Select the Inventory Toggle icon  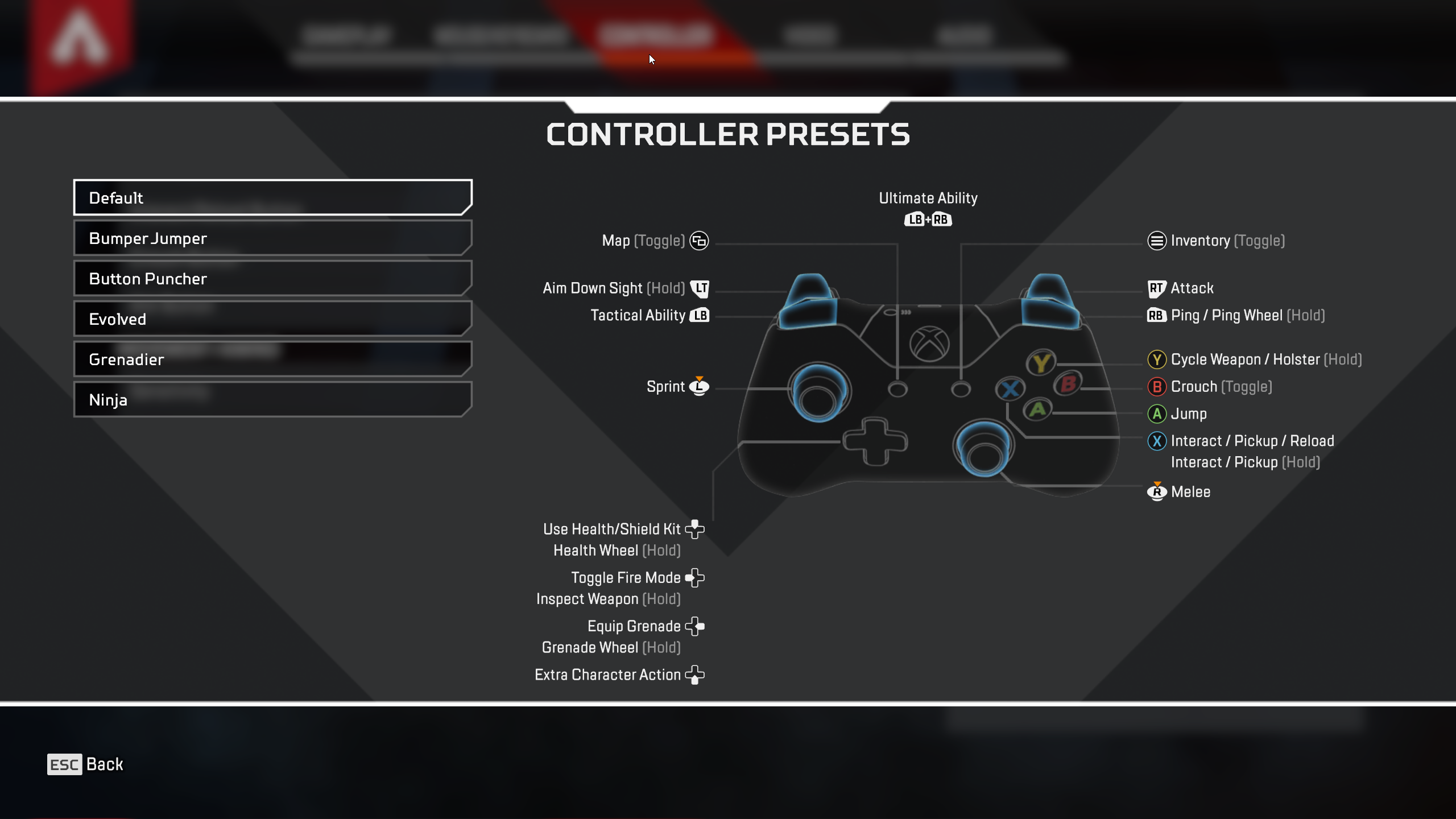[x=1156, y=240]
